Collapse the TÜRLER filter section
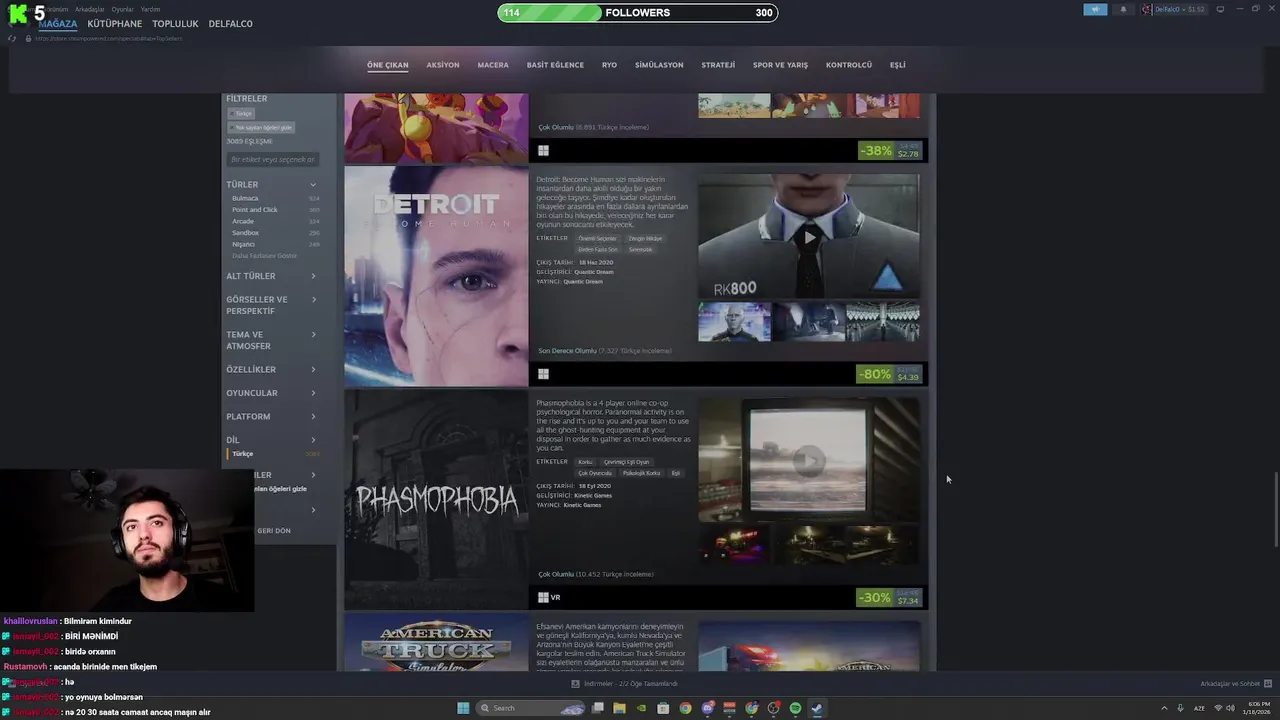The image size is (1280, 720). 271,185
